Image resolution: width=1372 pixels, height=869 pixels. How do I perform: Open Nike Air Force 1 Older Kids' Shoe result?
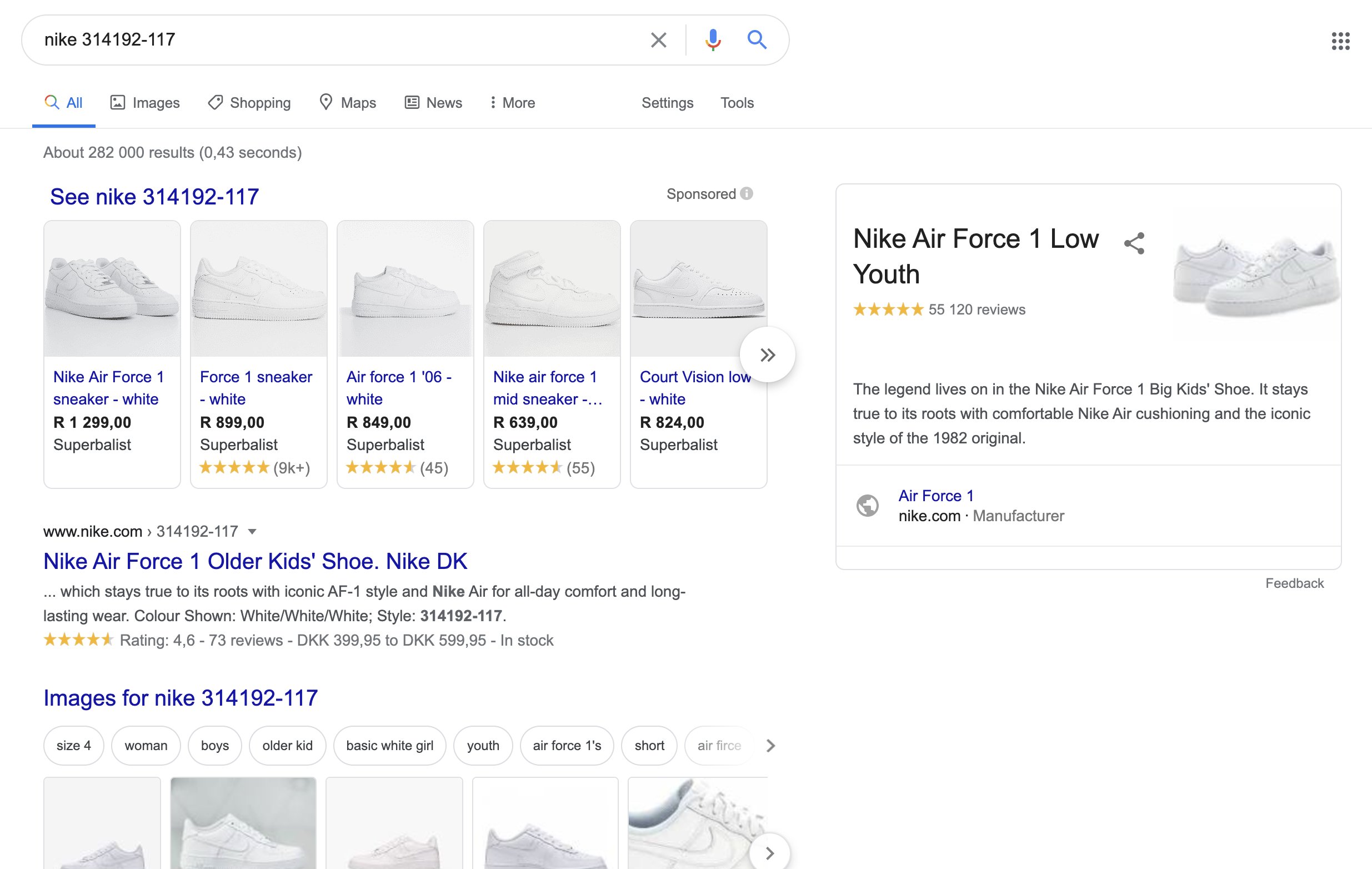coord(256,561)
